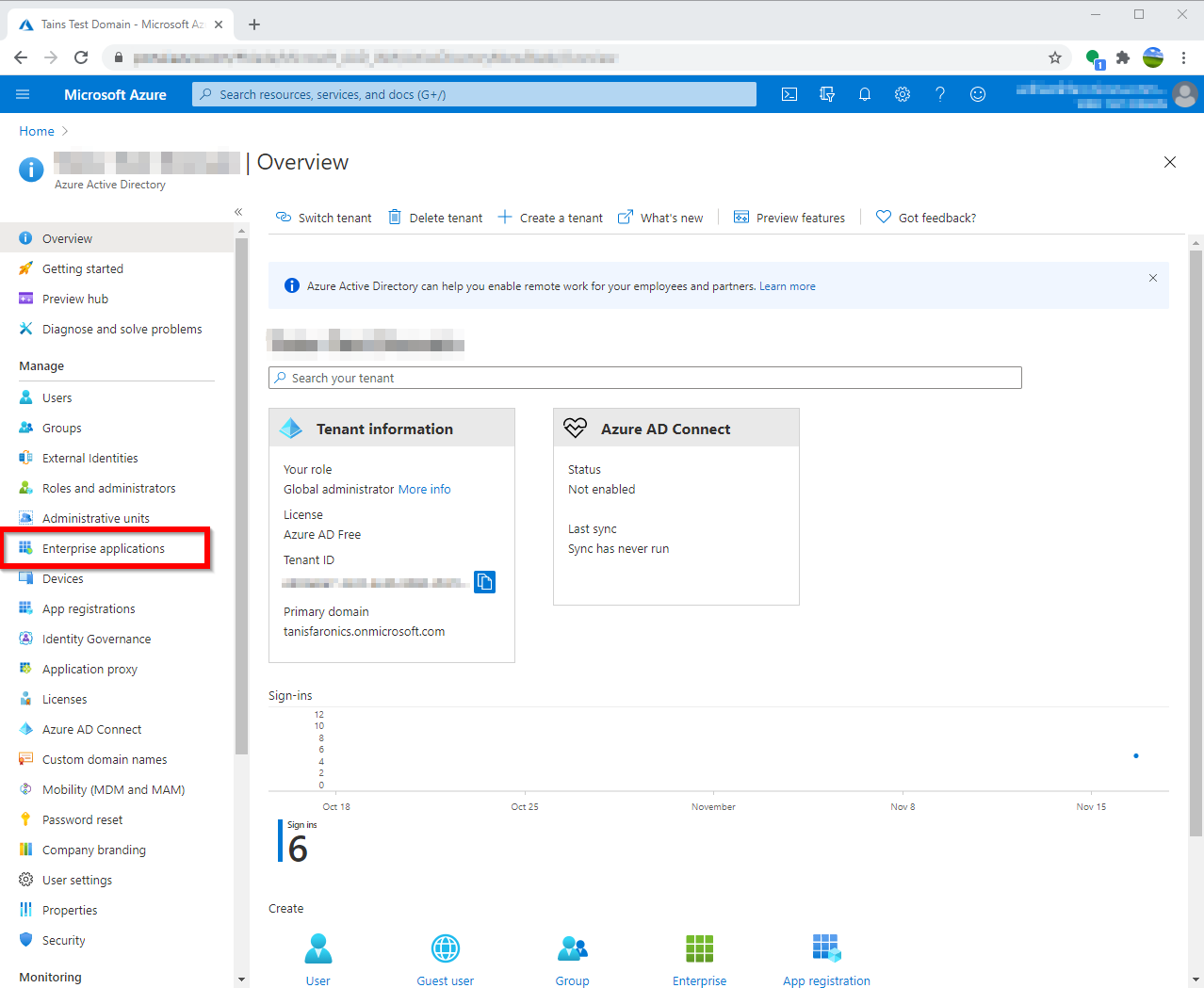
Task: Open the More info role link
Action: click(424, 490)
